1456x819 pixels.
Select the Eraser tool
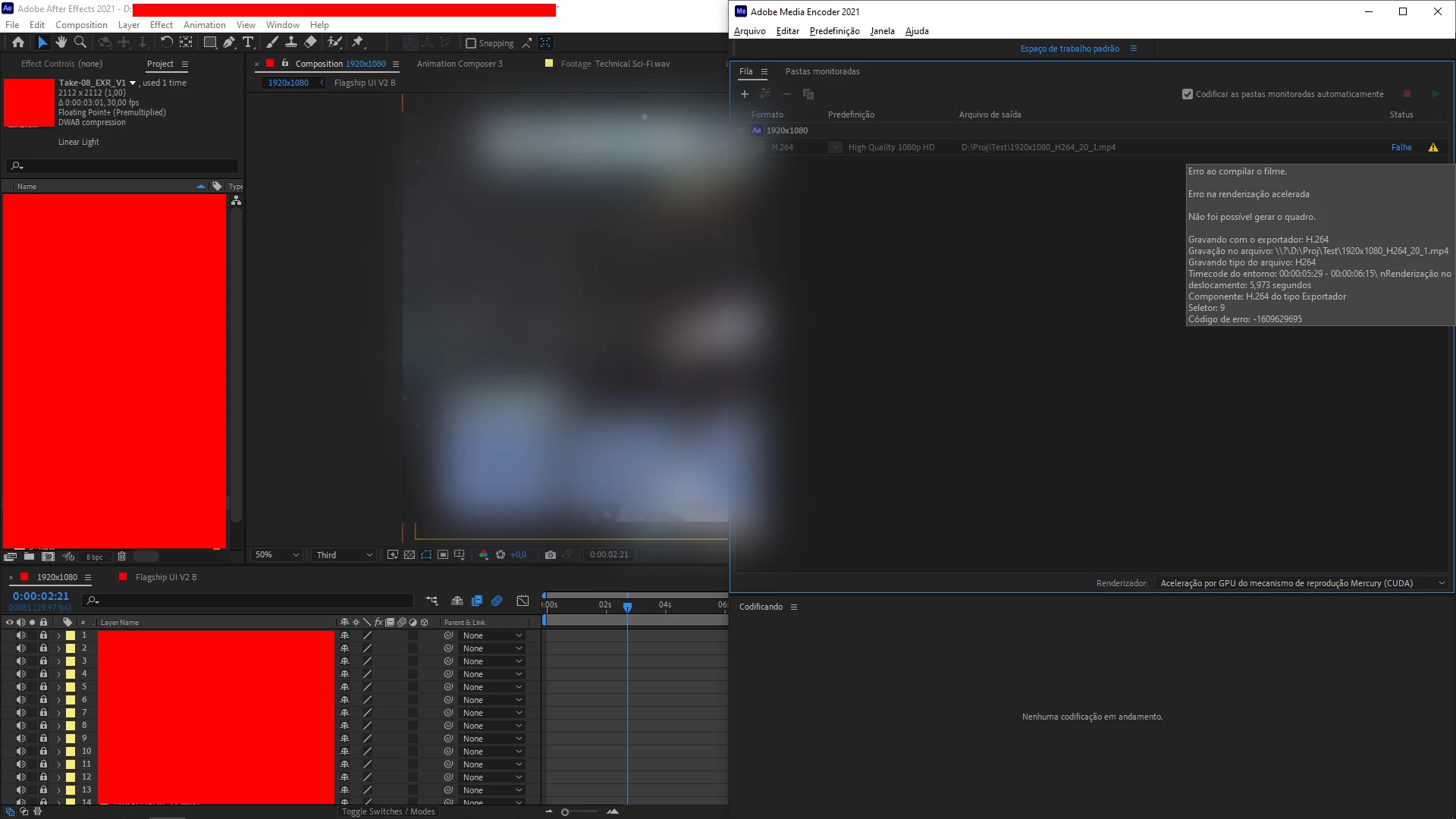click(311, 42)
